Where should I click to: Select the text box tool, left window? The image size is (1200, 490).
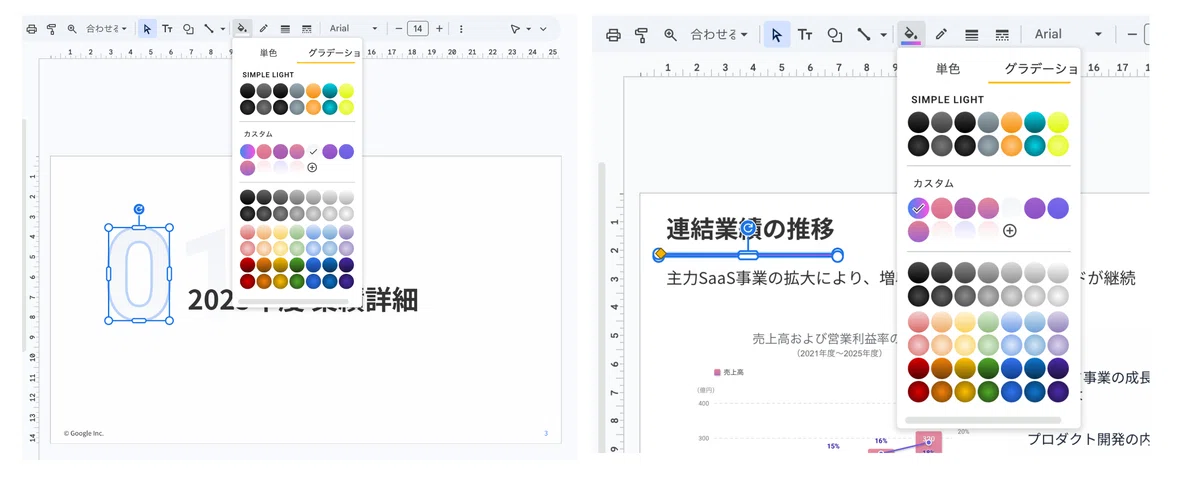[167, 29]
